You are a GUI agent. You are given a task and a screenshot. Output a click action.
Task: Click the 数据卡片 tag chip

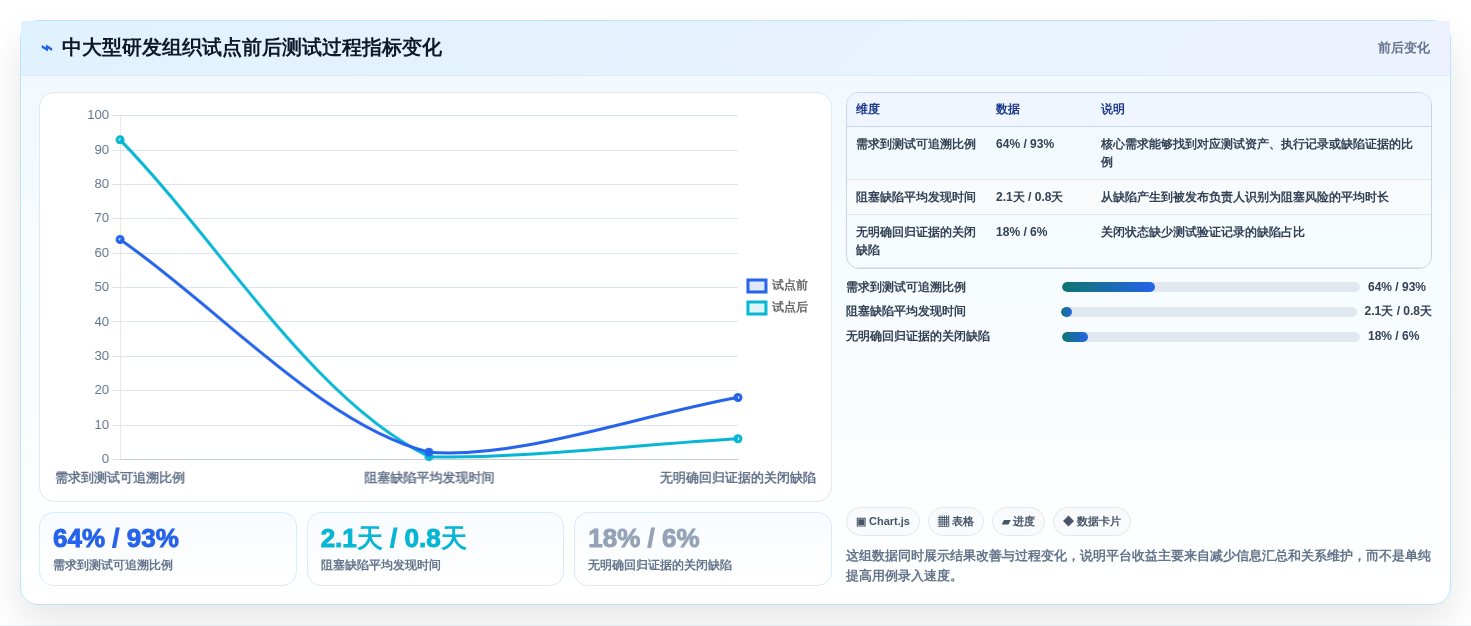click(1092, 521)
